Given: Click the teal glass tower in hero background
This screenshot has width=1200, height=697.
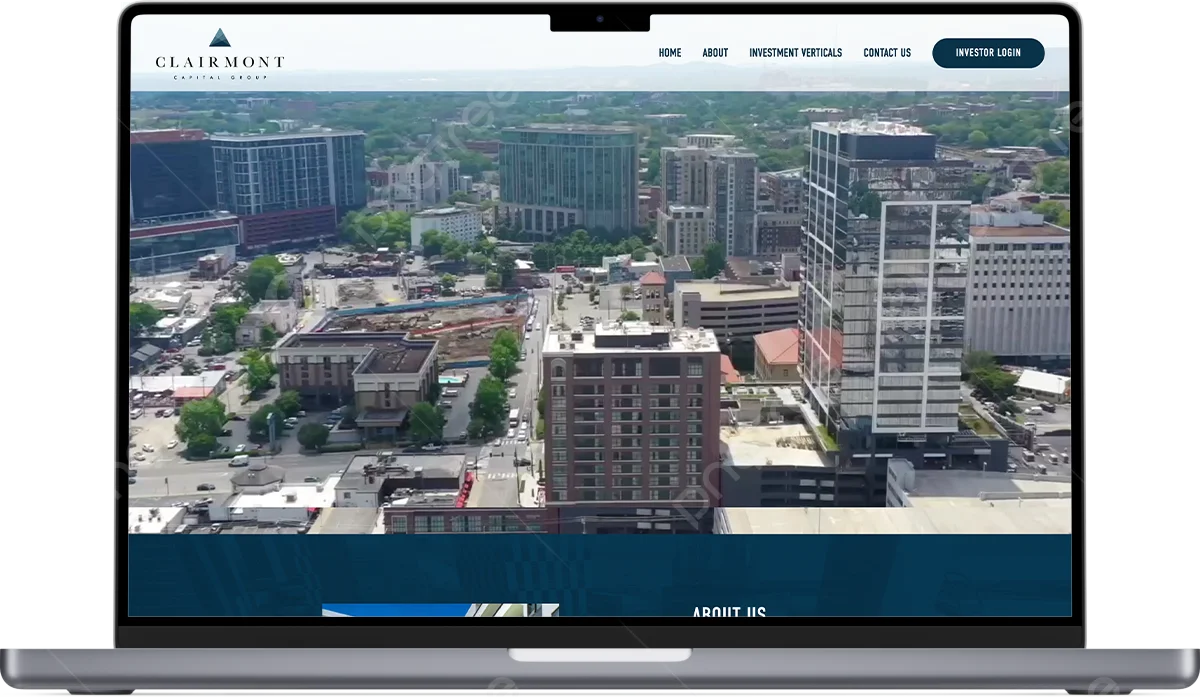Looking at the screenshot, I should pos(568,178).
